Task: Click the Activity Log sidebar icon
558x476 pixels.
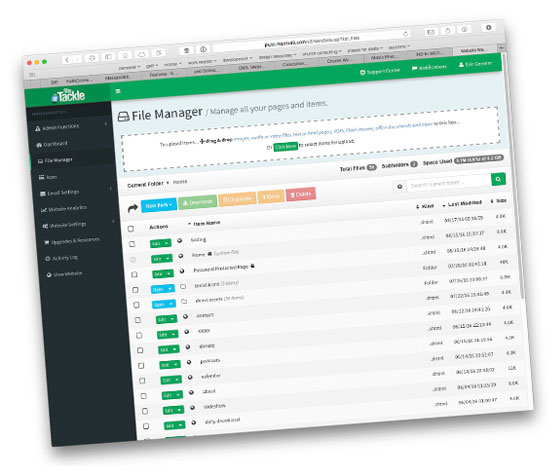Action: click(48, 259)
